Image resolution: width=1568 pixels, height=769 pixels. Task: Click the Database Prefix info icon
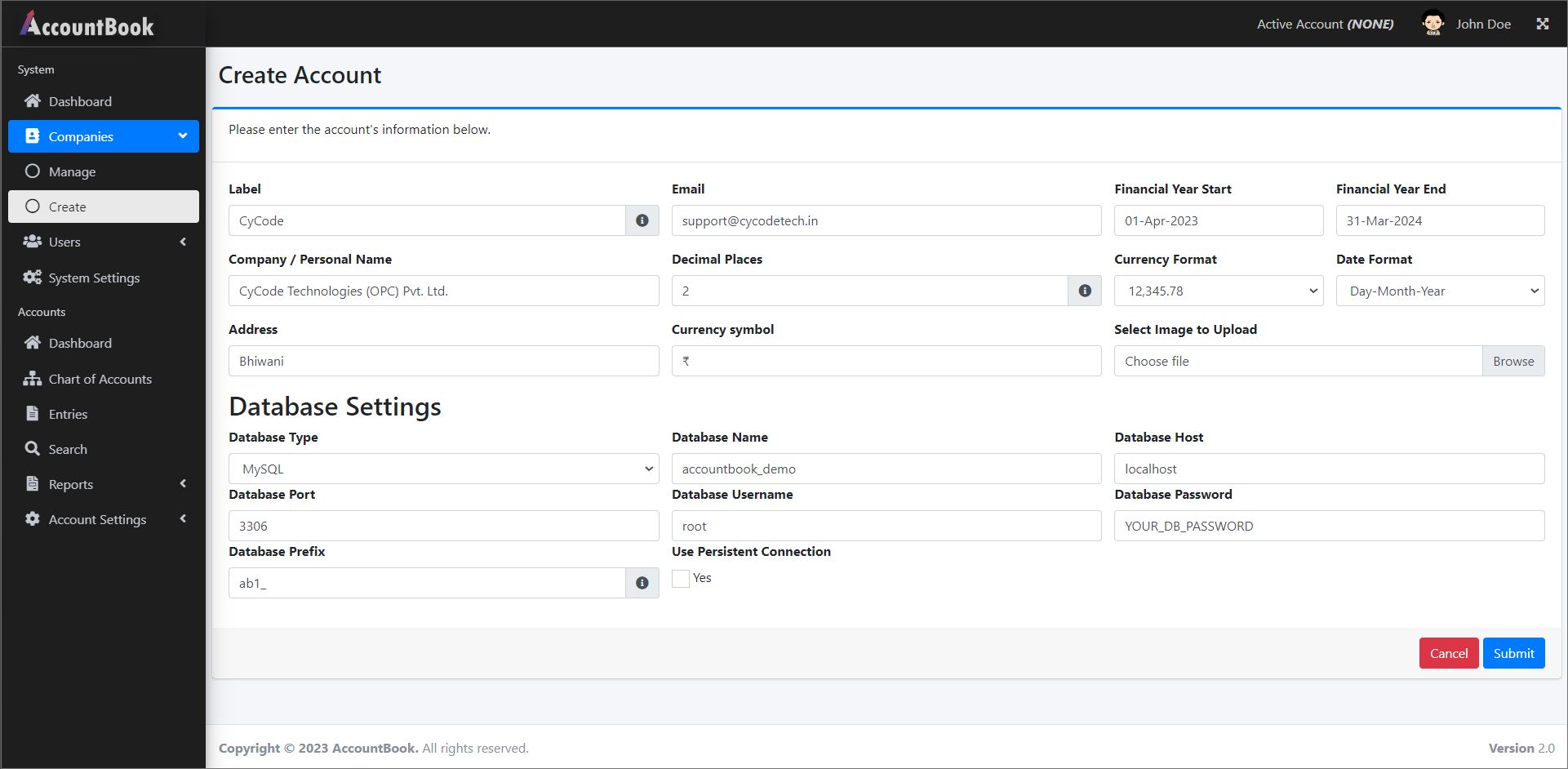[x=642, y=583]
